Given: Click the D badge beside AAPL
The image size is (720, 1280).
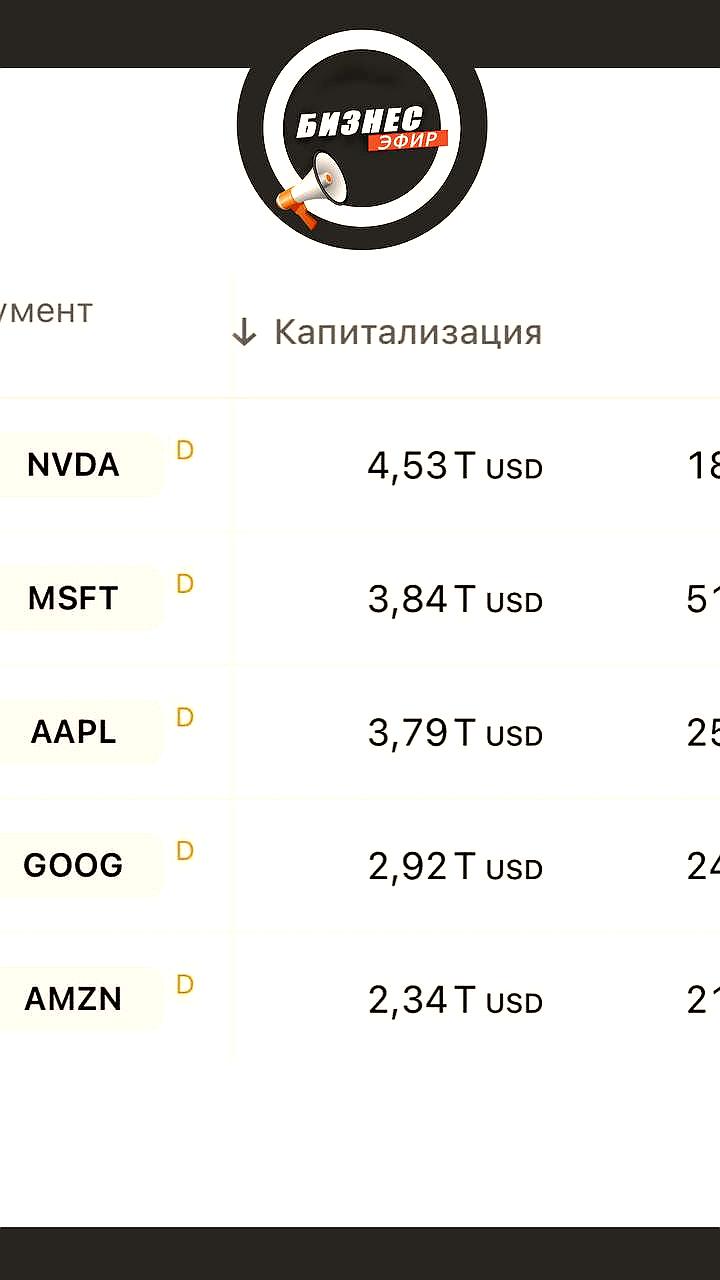Looking at the screenshot, I should pyautogui.click(x=185, y=717).
